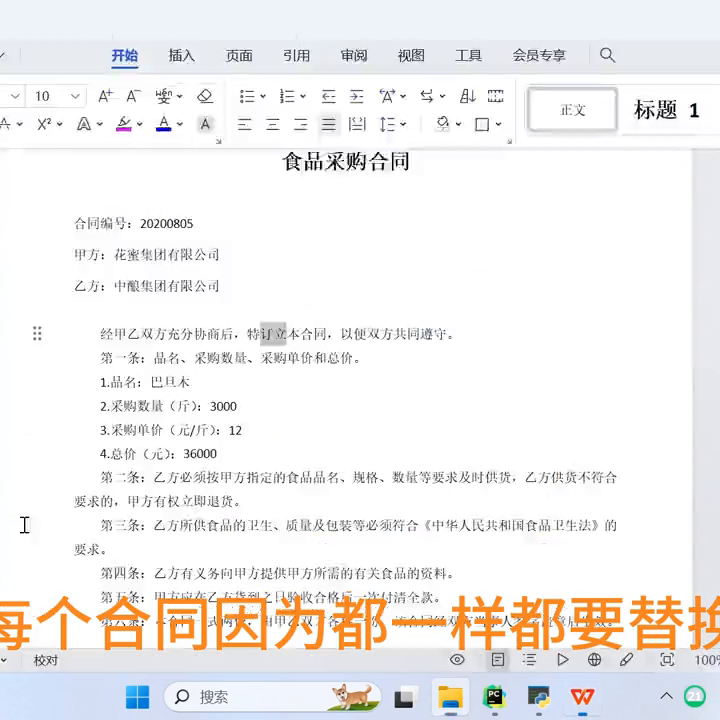This screenshot has width=720, height=720.
Task: Apply distributed alignment
Action: pyautogui.click(x=357, y=124)
